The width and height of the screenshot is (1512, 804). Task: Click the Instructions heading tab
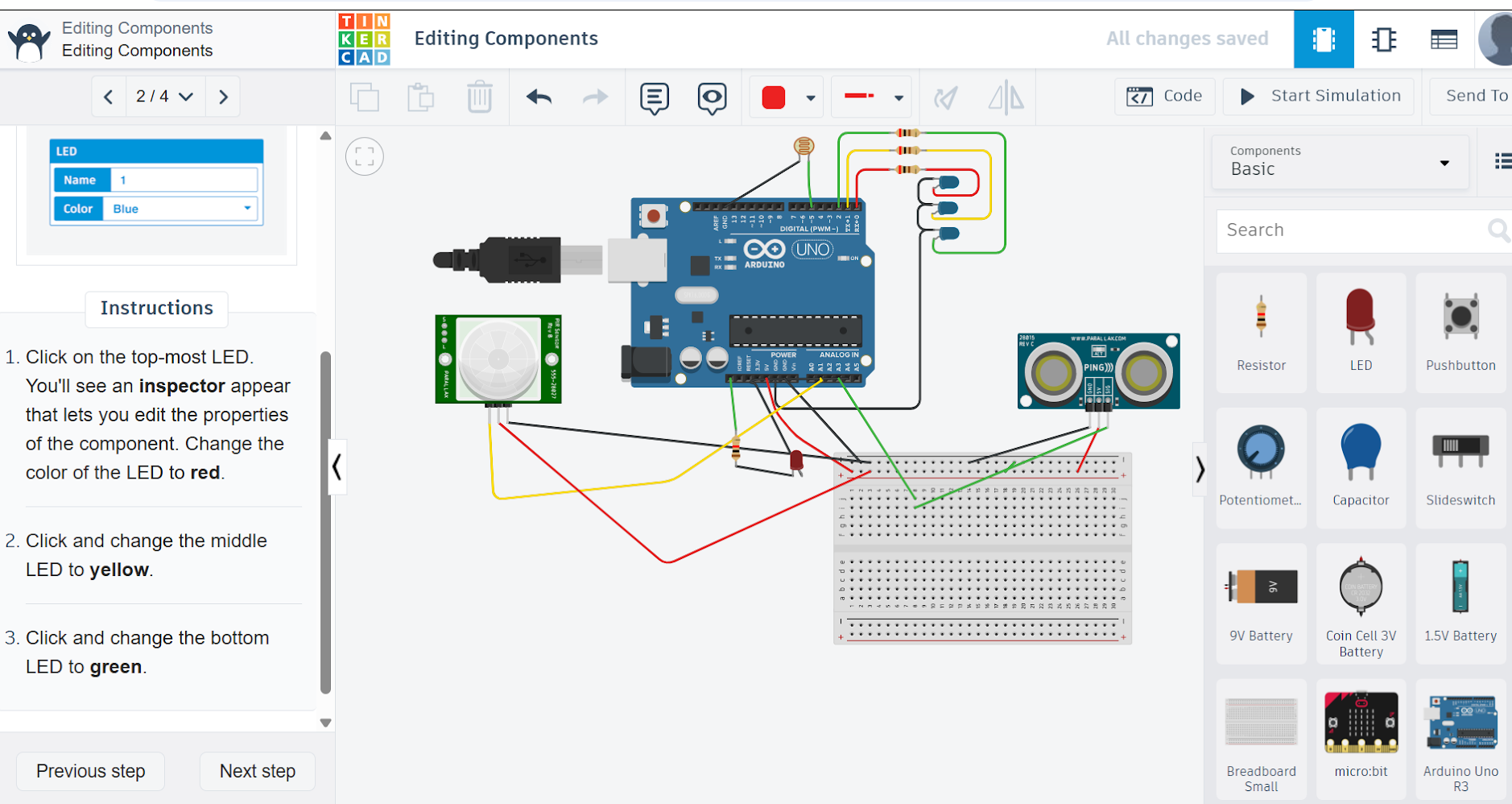(157, 309)
